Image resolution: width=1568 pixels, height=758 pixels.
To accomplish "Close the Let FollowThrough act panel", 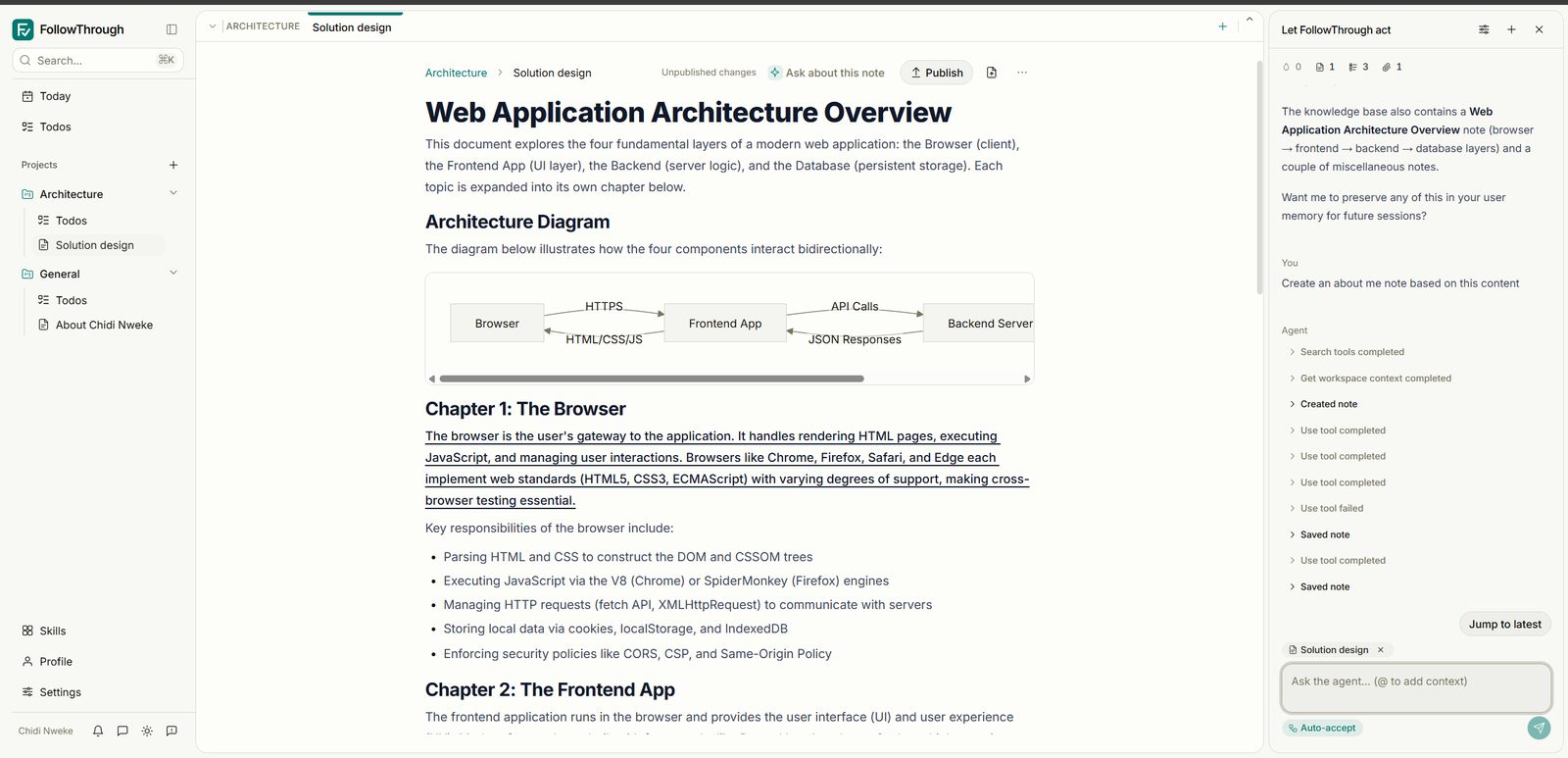I will pyautogui.click(x=1539, y=29).
